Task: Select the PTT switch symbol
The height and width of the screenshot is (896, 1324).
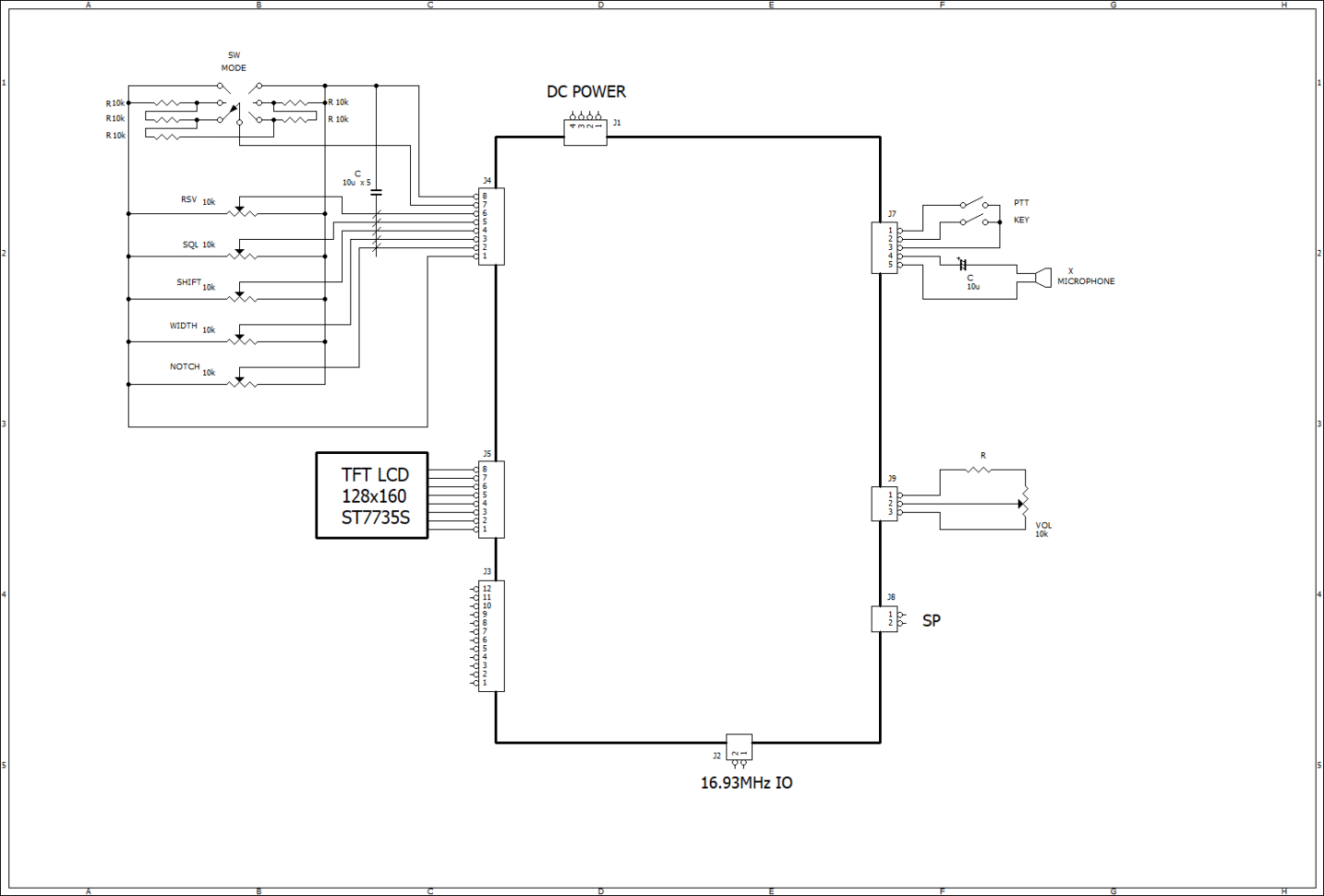Action: [974, 203]
